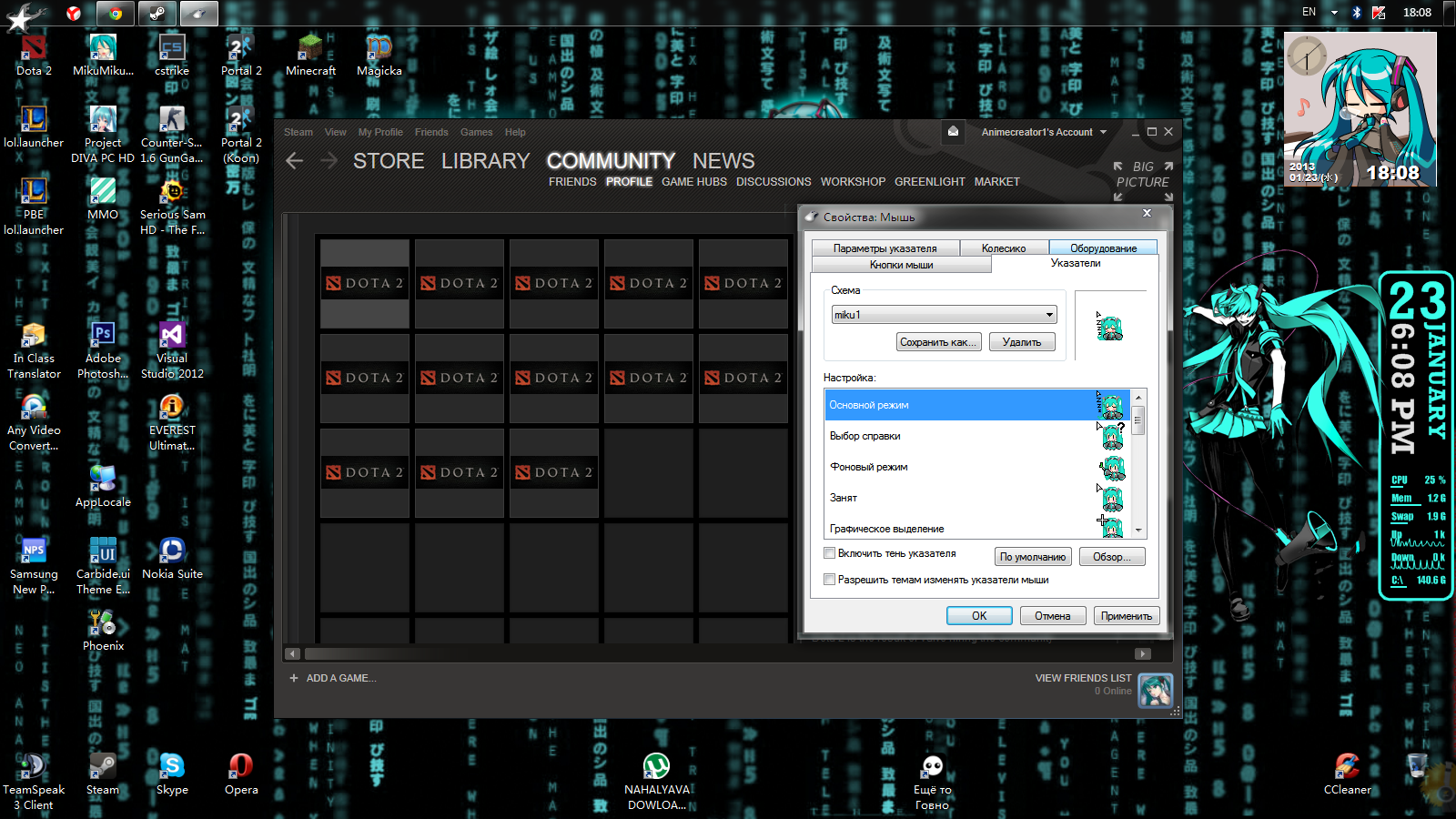Viewport: 1456px width, 819px height.
Task: Click Steam back navigation arrow
Action: [294, 161]
